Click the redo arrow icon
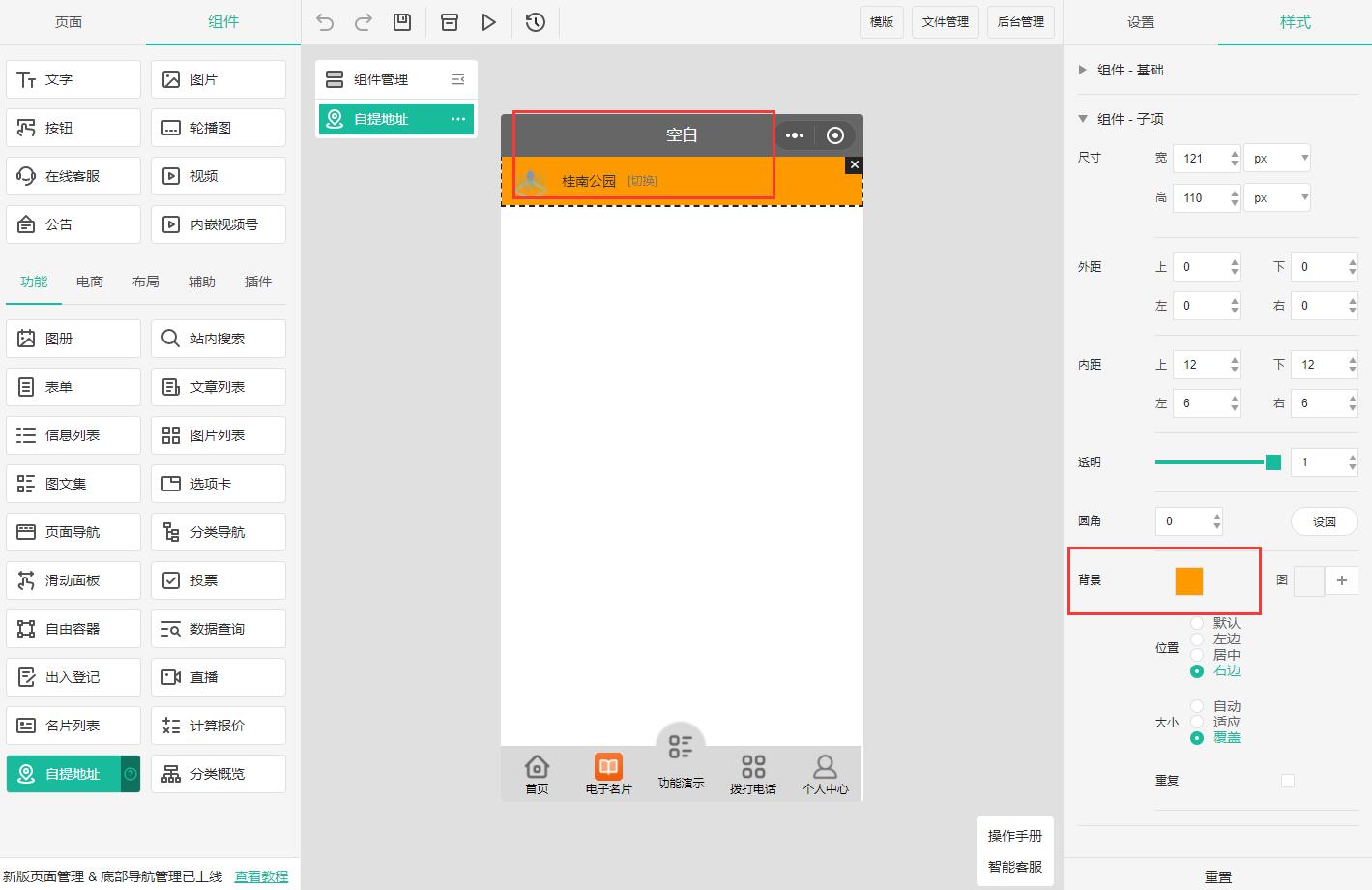The width and height of the screenshot is (1372, 890). tap(364, 22)
